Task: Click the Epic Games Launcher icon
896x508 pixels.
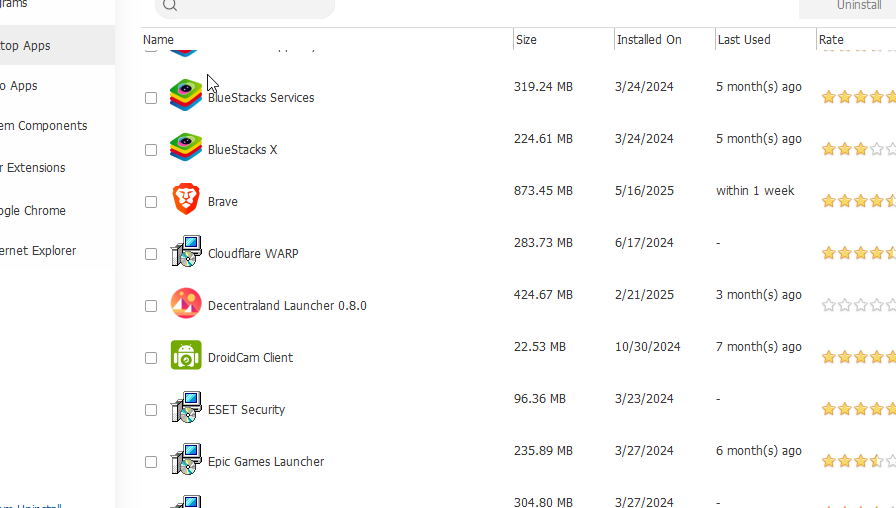Action: pos(186,459)
